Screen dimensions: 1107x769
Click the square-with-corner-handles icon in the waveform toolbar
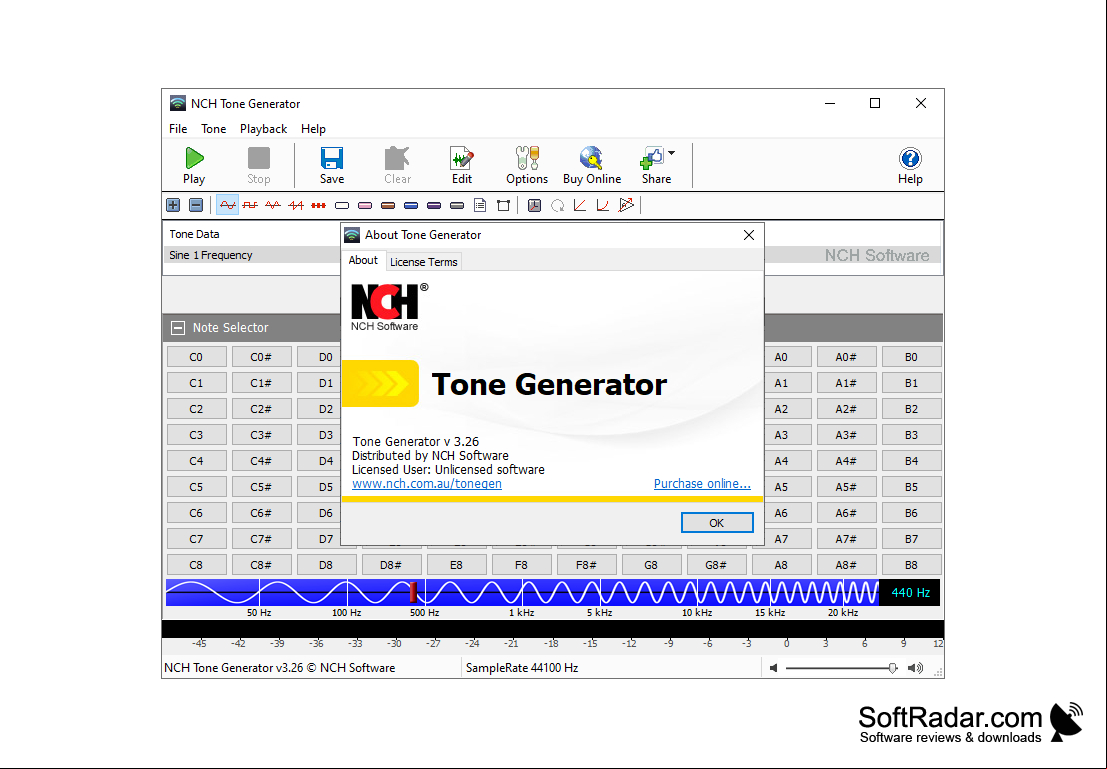tap(503, 205)
